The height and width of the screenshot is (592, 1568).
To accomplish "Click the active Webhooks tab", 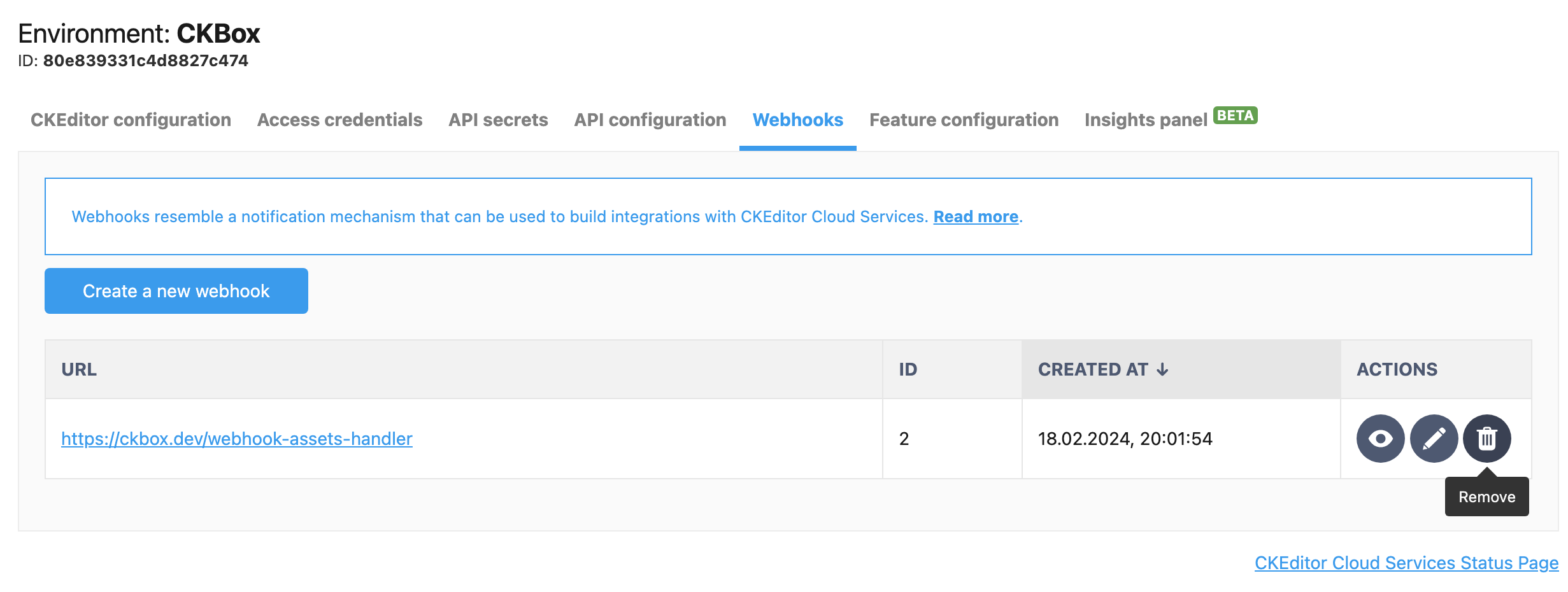I will (797, 120).
